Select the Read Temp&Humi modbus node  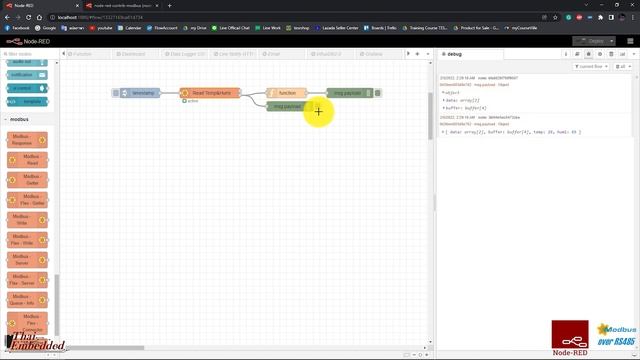click(x=210, y=93)
